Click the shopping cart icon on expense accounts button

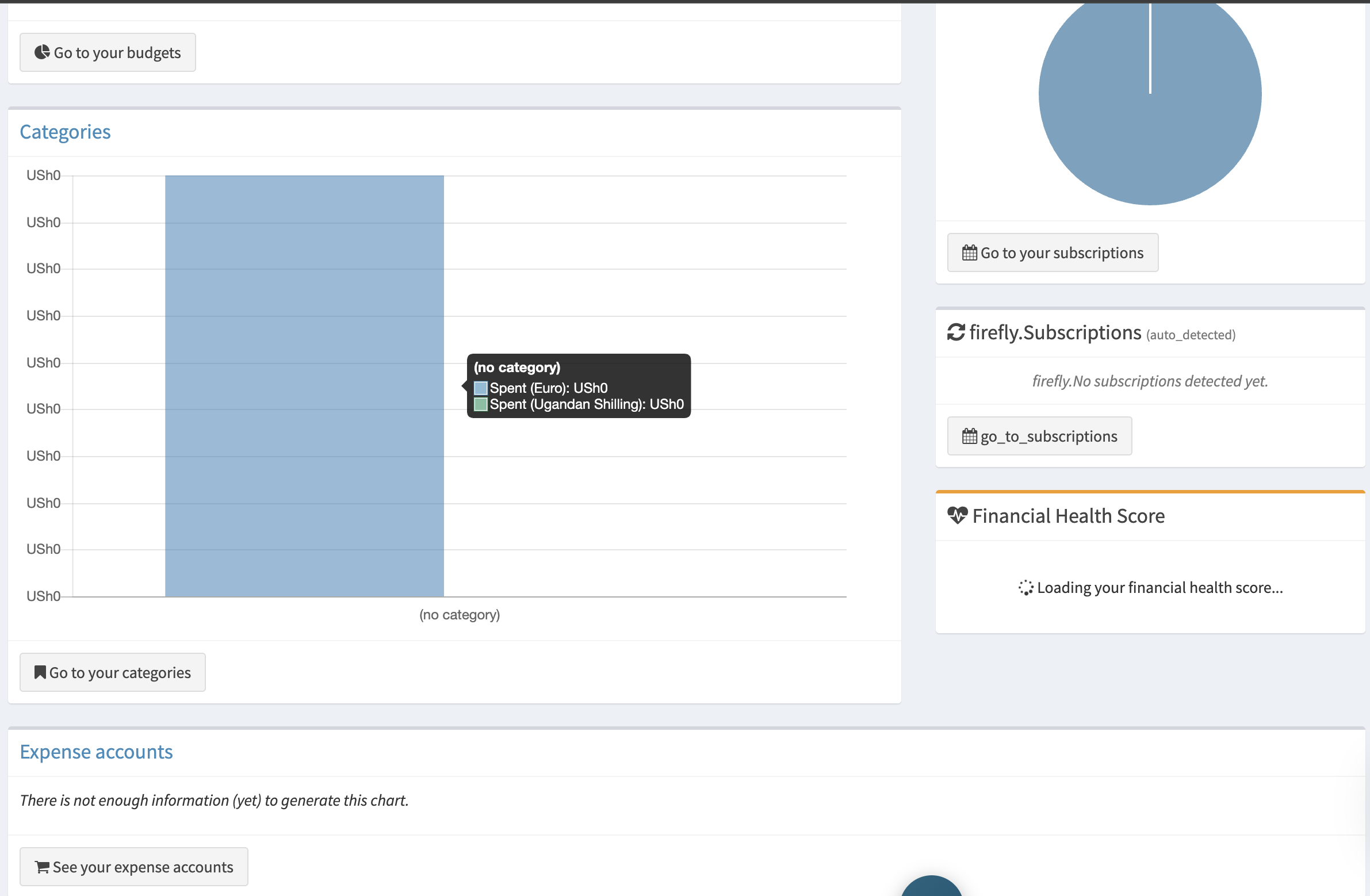(41, 866)
